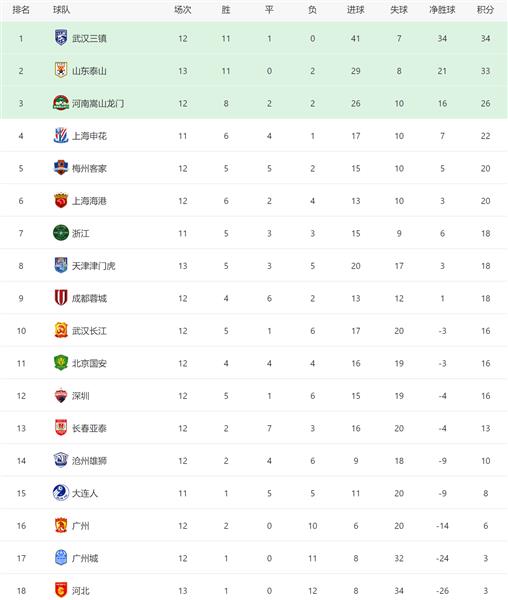Open the 武汉长江 team name link

pos(89,331)
